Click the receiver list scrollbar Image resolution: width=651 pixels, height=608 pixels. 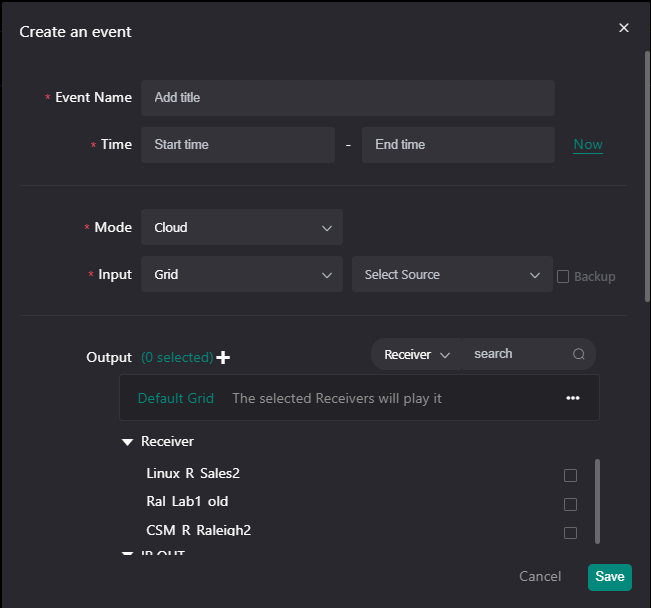pyautogui.click(x=597, y=501)
